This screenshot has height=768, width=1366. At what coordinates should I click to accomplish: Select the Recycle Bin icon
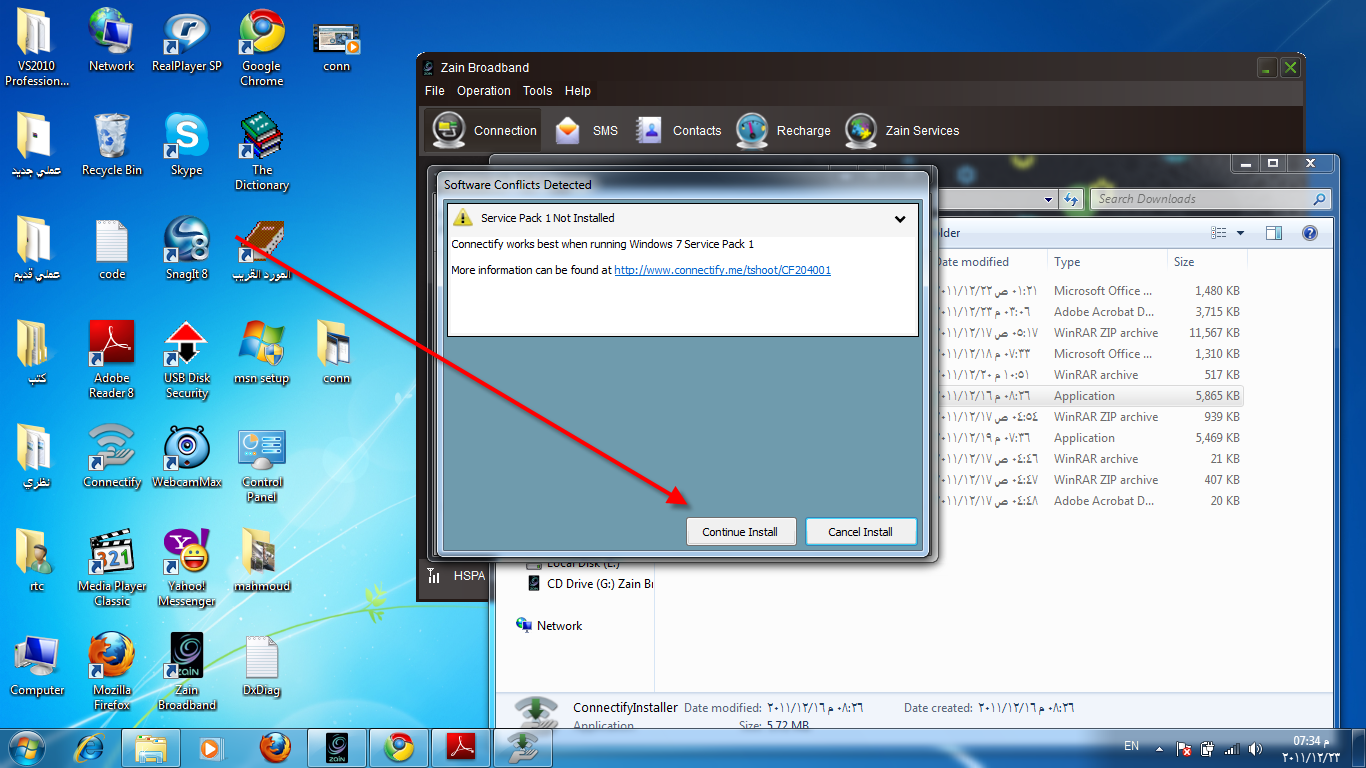coord(111,144)
